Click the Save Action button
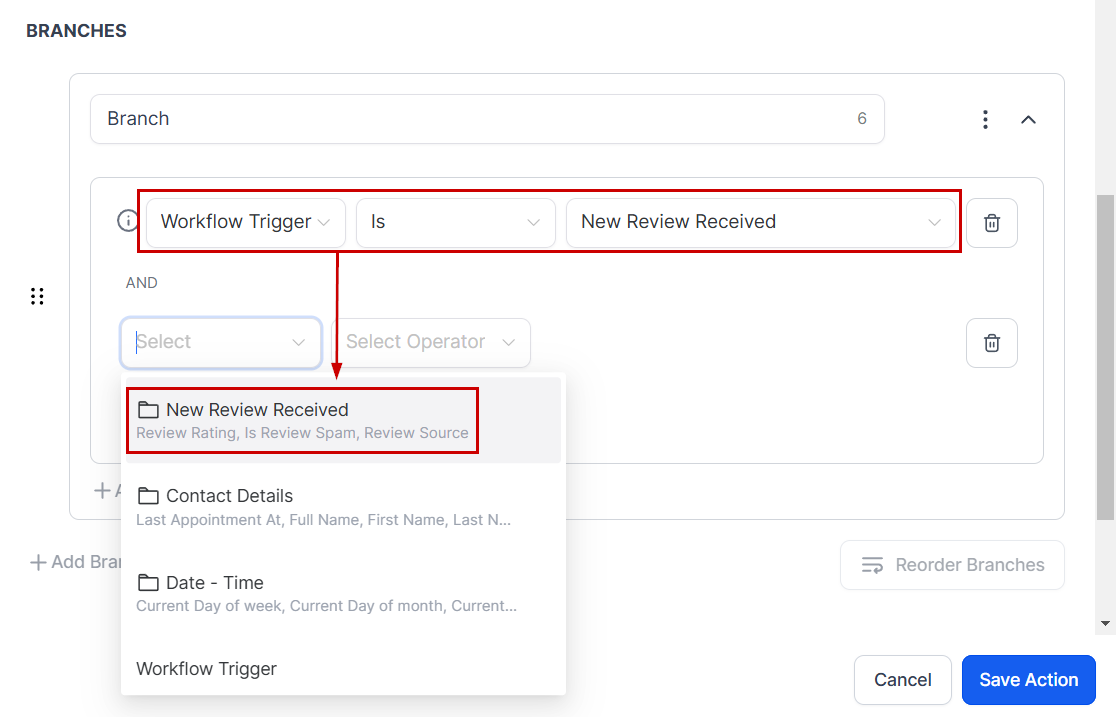 click(x=1028, y=680)
